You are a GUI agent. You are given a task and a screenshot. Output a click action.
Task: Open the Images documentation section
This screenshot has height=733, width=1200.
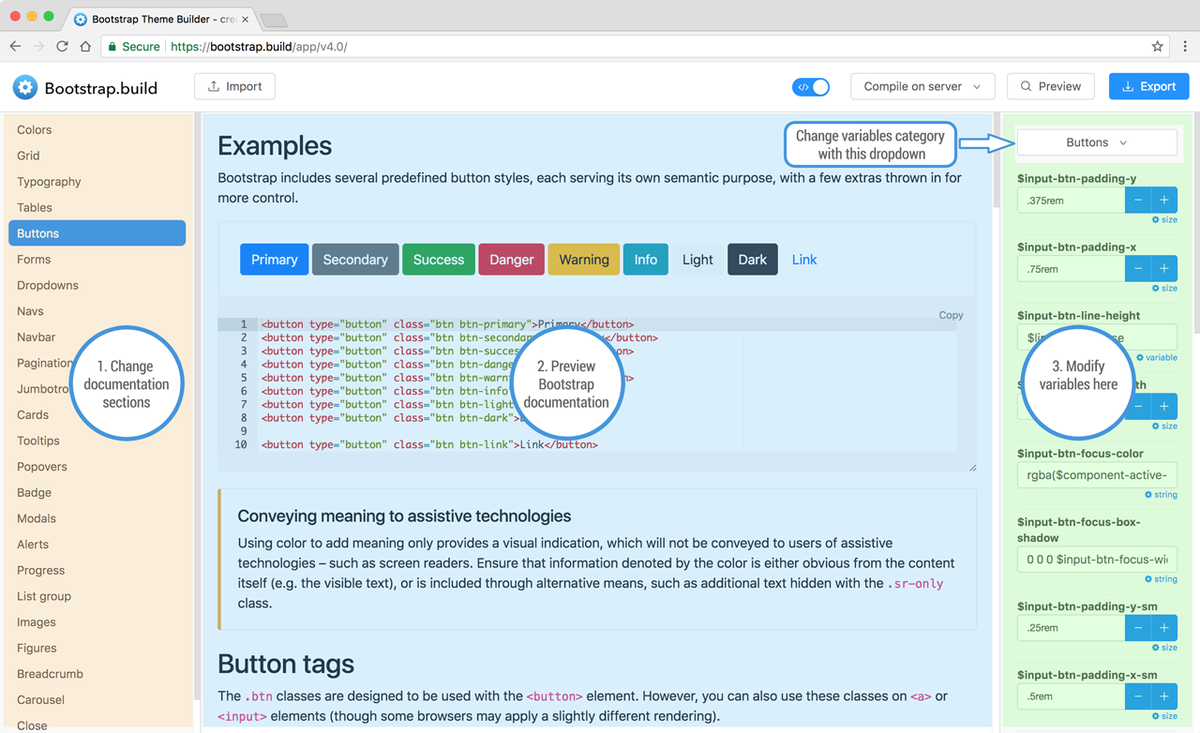point(36,622)
